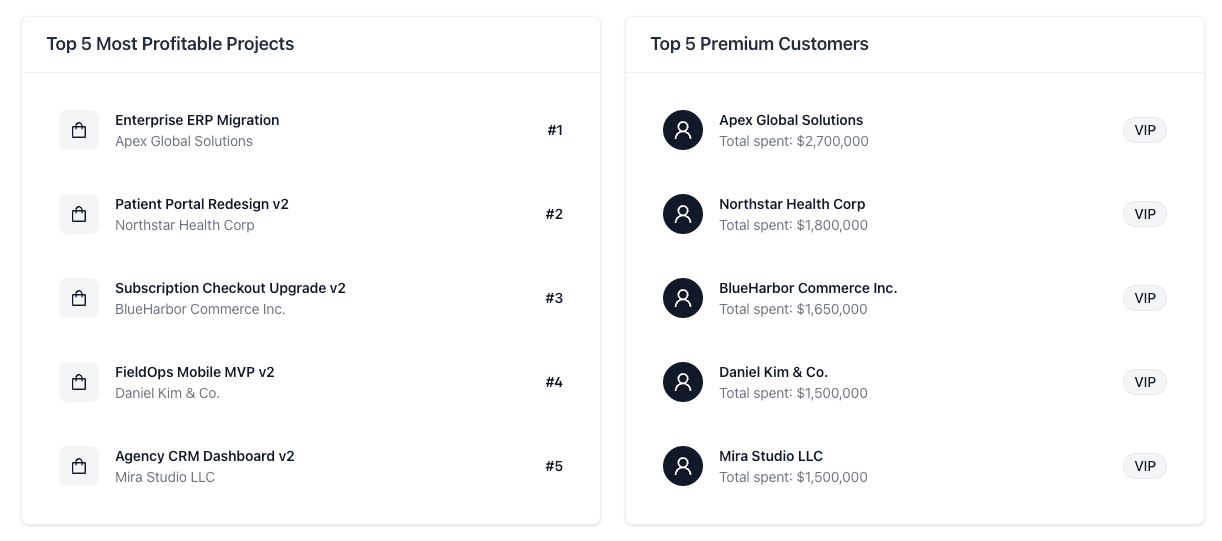
Task: Click the #5 rank label
Action: (554, 466)
